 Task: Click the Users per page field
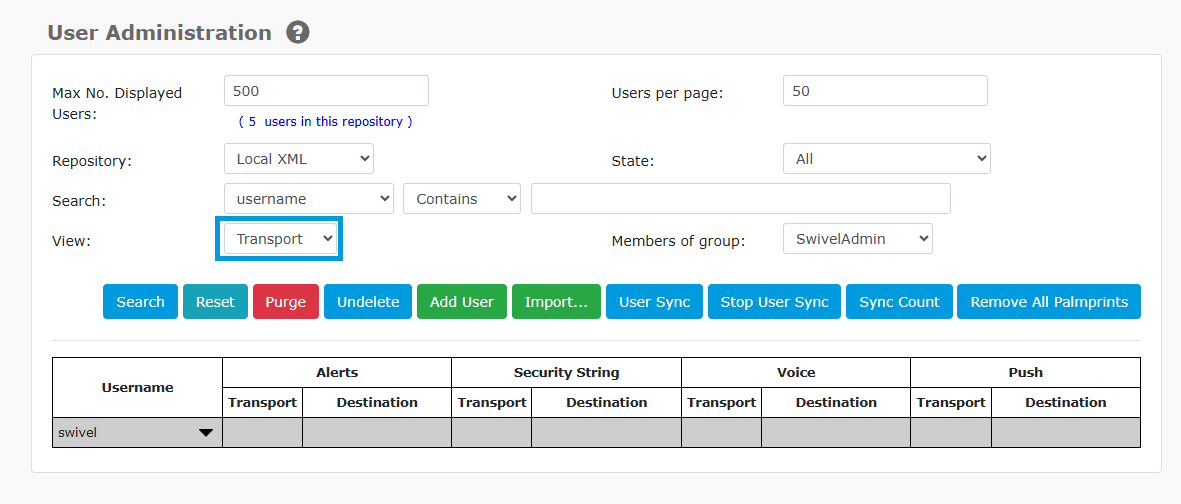pyautogui.click(x=885, y=90)
